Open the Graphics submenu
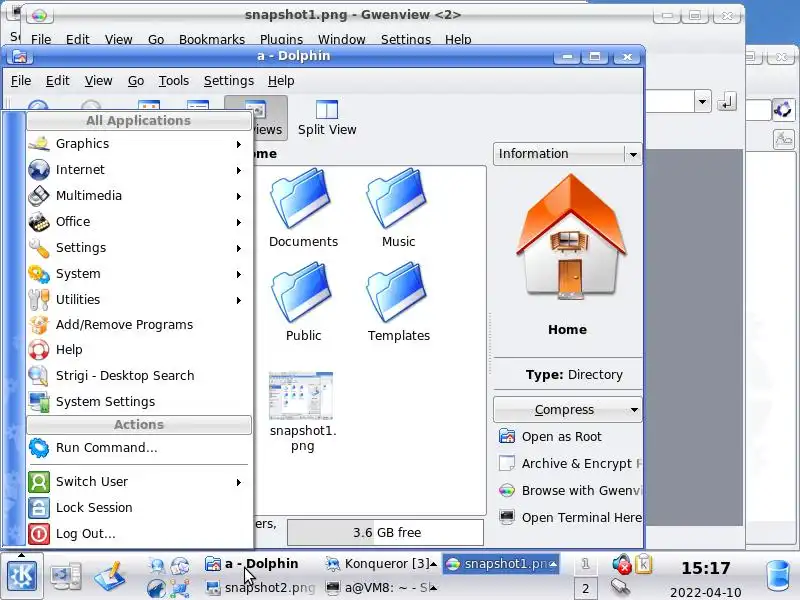 tap(139, 144)
